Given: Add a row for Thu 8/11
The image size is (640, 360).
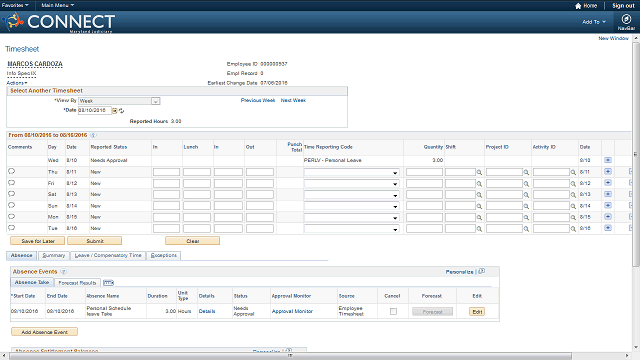Looking at the screenshot, I should (x=608, y=171).
